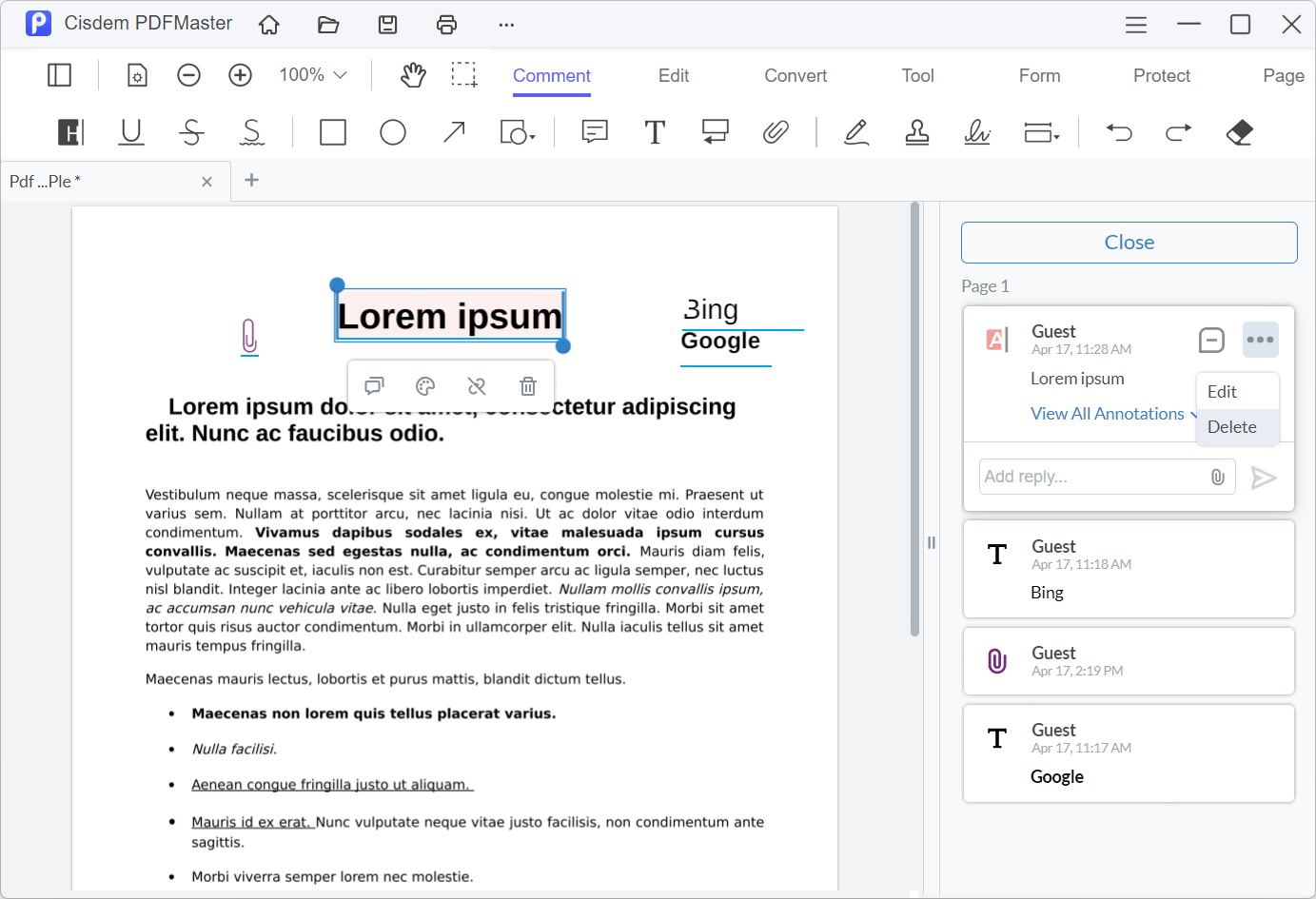Select the Note comment tool

click(595, 132)
